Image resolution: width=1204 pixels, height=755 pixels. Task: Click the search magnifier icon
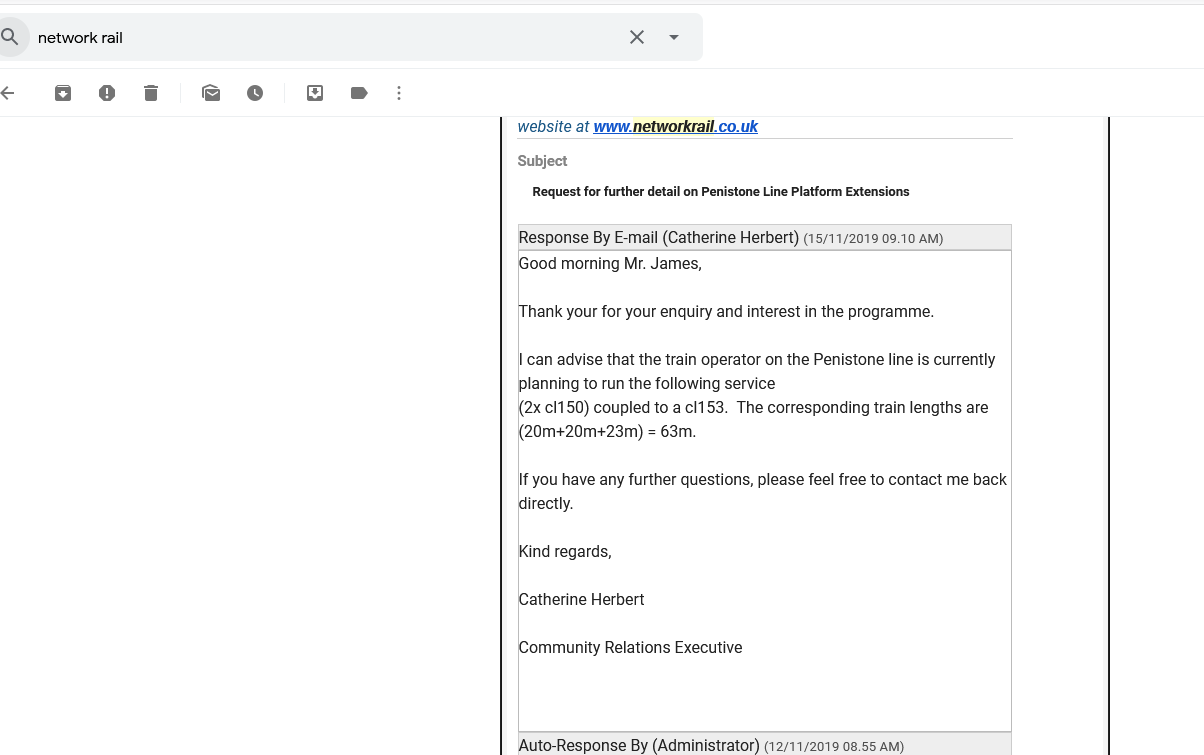[10, 37]
